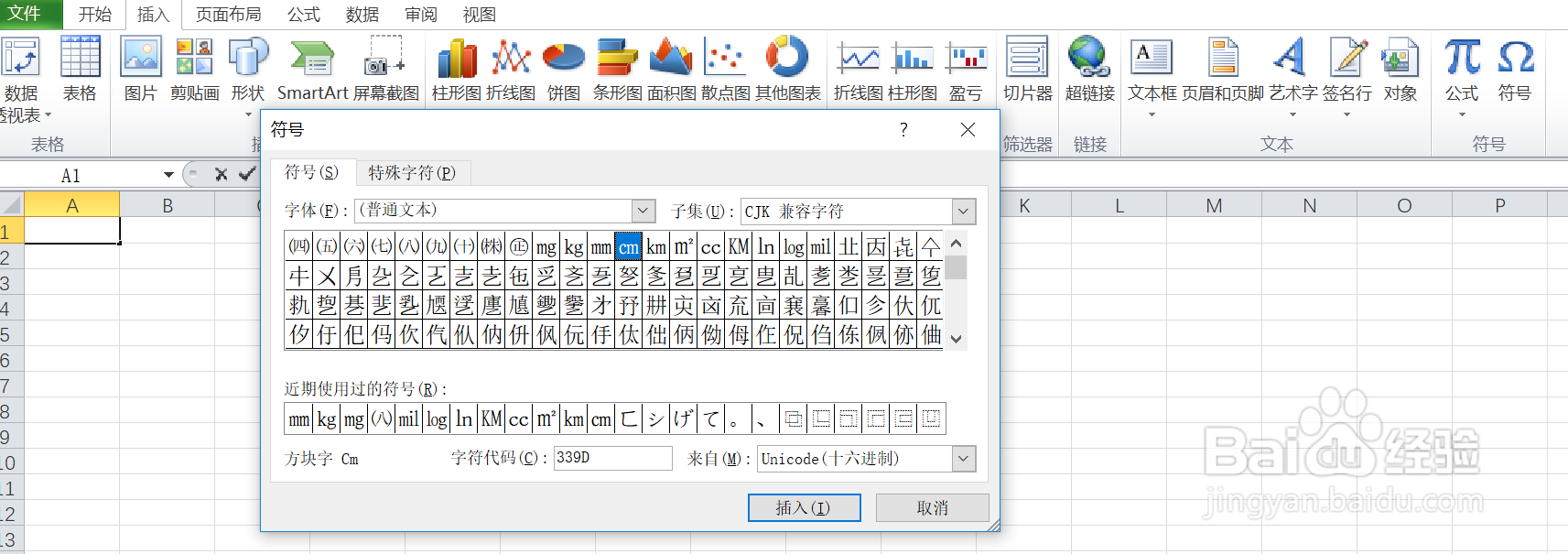This screenshot has width=1568, height=554.
Task: Select the log symbol in grid
Action: coord(794,246)
